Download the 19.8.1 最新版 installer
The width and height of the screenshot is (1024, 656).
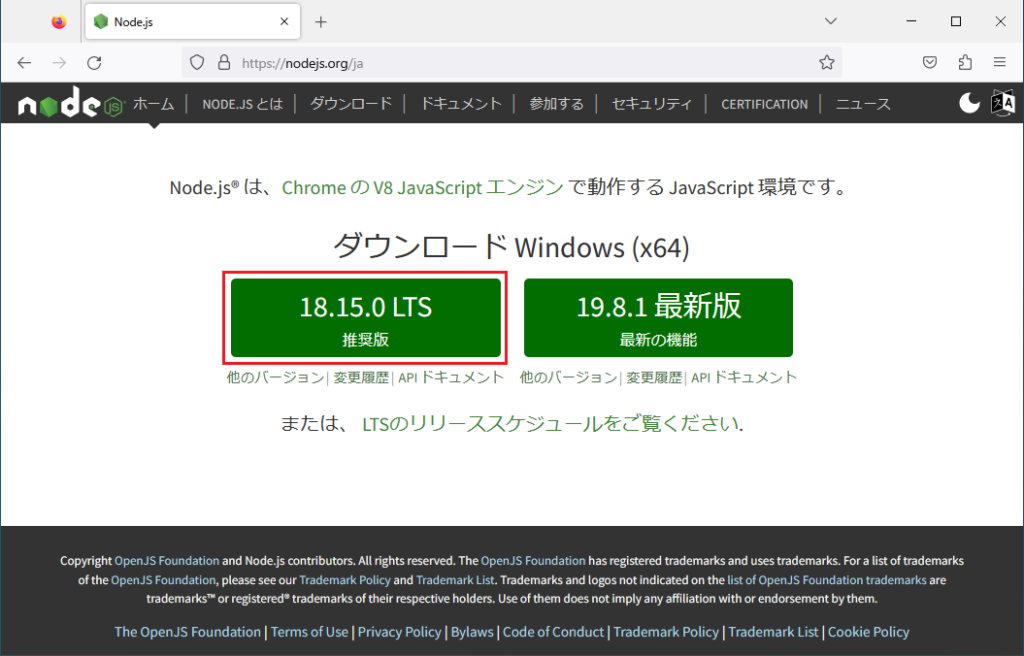[x=658, y=318]
